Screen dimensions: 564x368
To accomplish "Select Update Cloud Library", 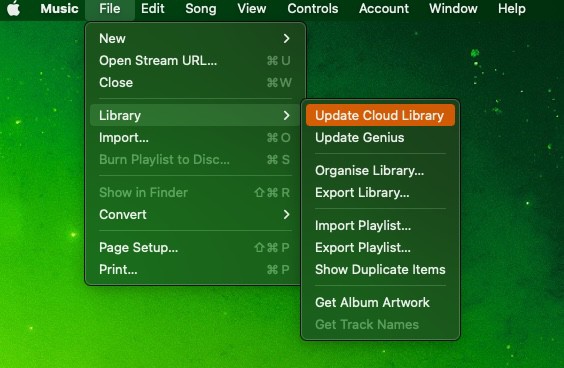I will [380, 115].
